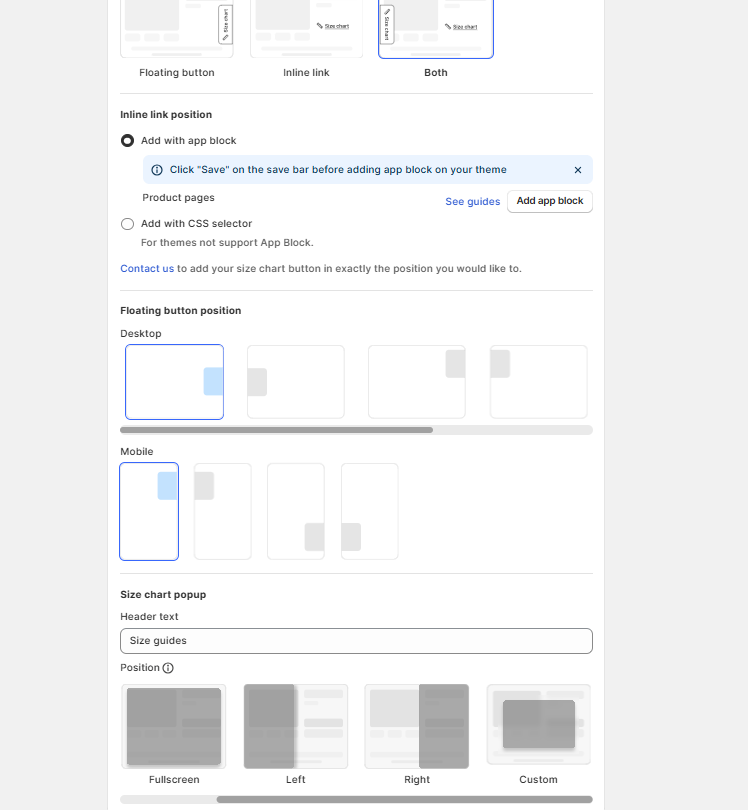The height and width of the screenshot is (810, 748).
Task: Click the desktop positions horizontal scrollbar
Action: 276,430
